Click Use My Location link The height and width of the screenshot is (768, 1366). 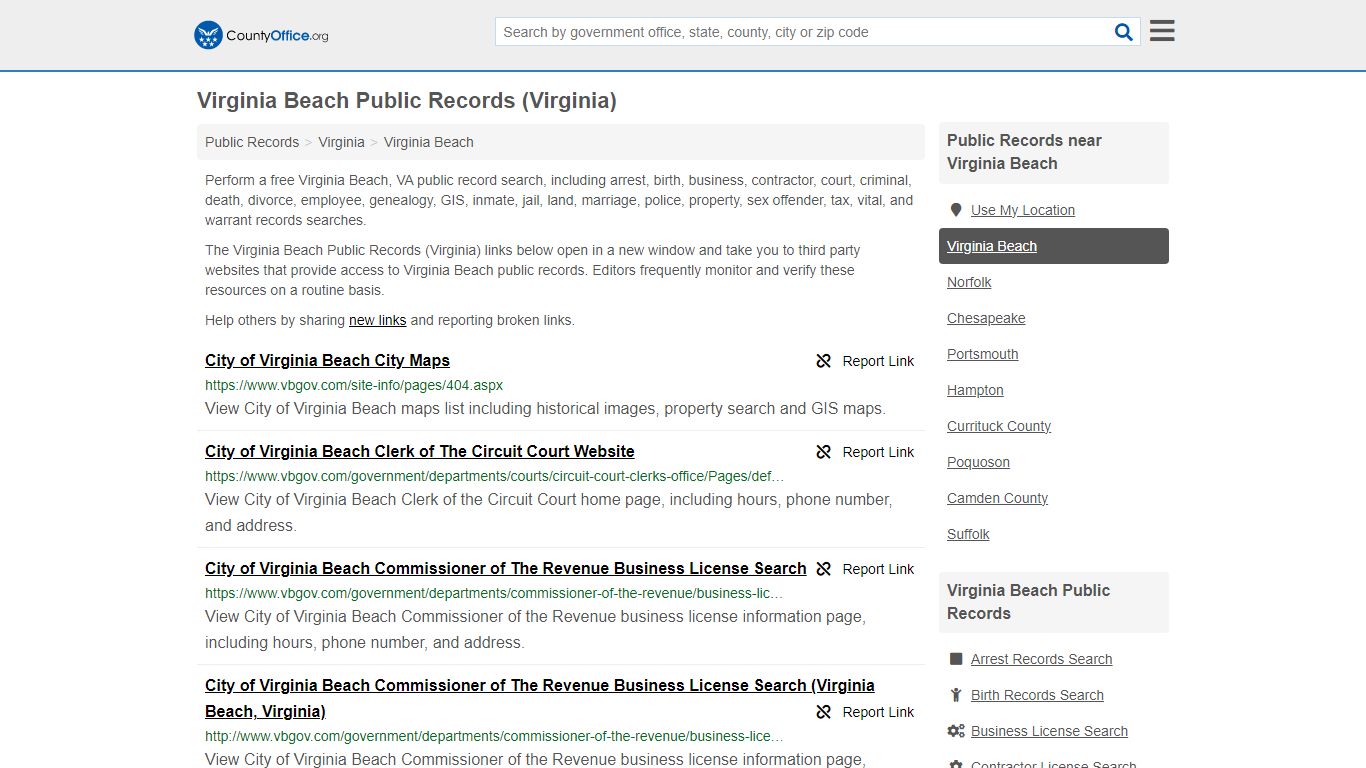coord(1023,210)
